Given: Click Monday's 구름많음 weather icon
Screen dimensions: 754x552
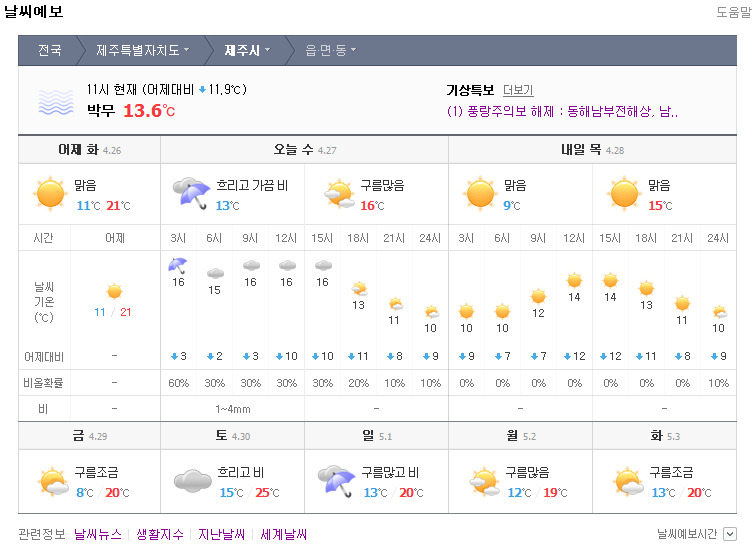Looking at the screenshot, I should pyautogui.click(x=481, y=481).
